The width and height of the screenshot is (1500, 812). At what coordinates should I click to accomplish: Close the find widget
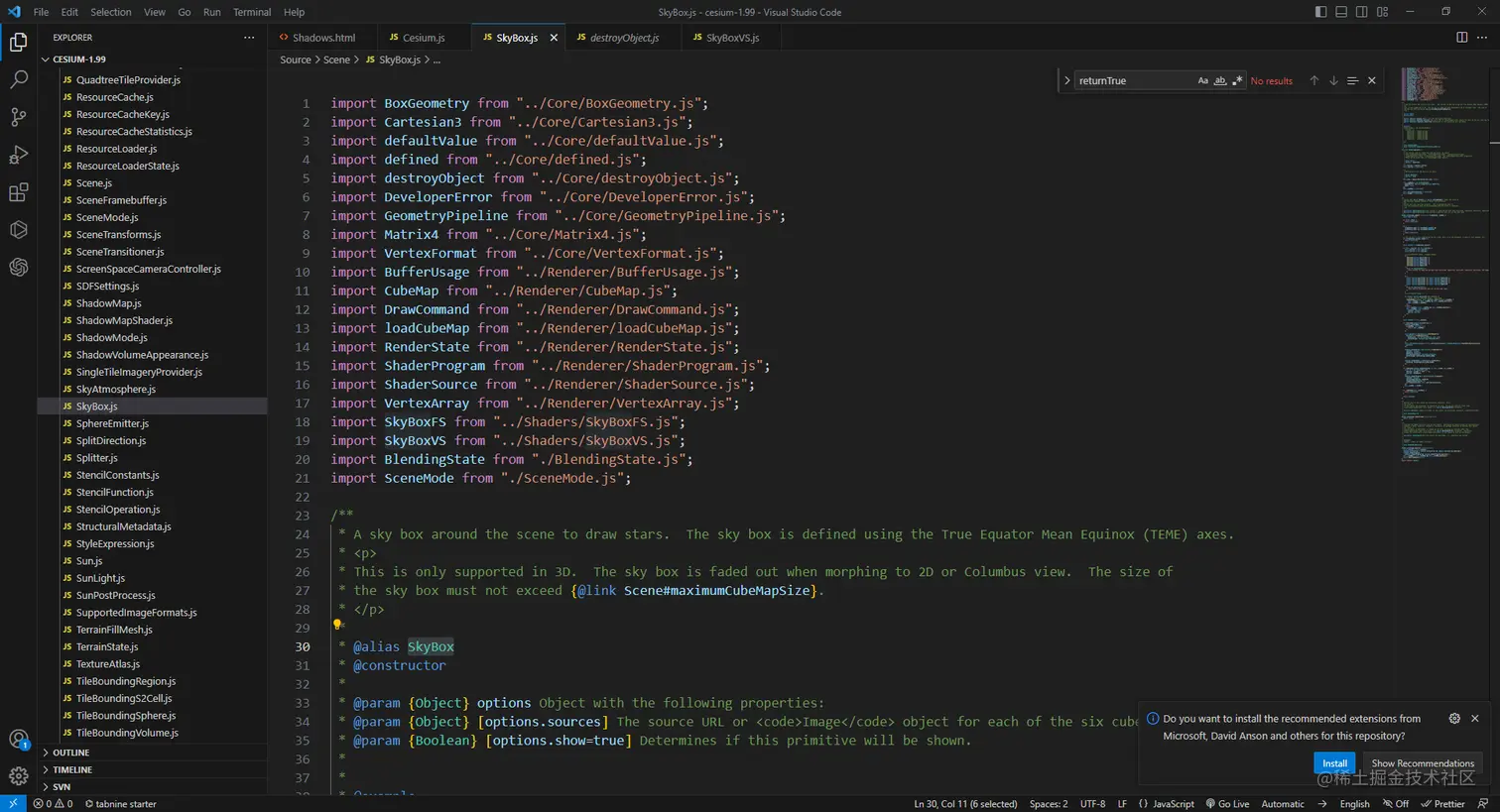[x=1372, y=81]
